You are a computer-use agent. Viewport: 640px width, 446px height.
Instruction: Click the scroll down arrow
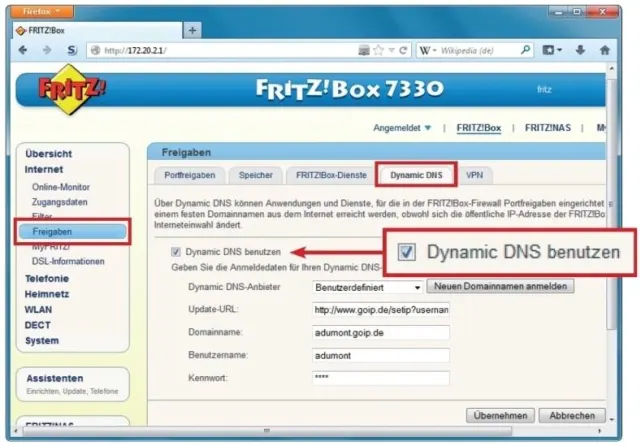(x=611, y=419)
